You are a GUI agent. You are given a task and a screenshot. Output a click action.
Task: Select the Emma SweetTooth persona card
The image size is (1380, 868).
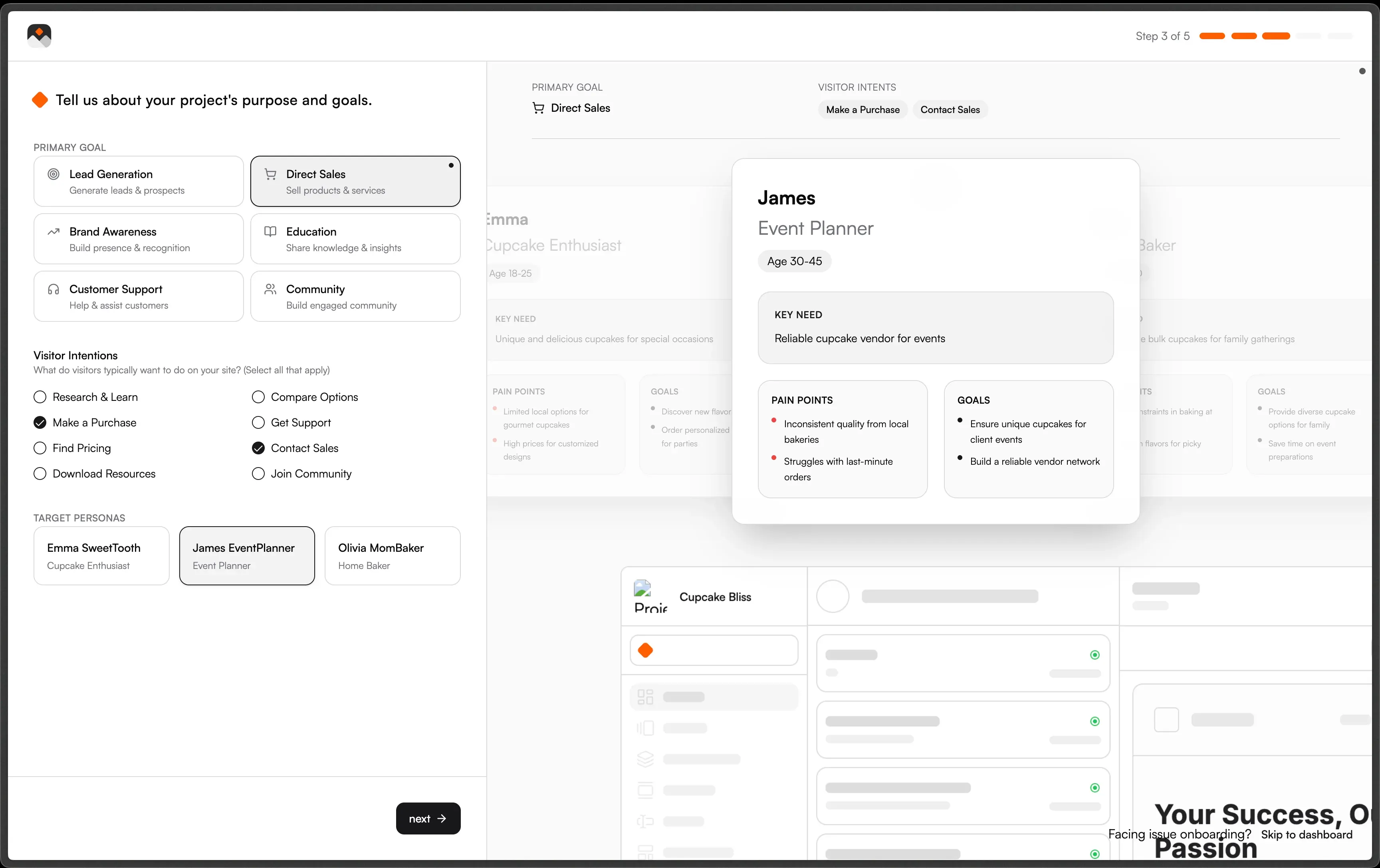point(101,555)
